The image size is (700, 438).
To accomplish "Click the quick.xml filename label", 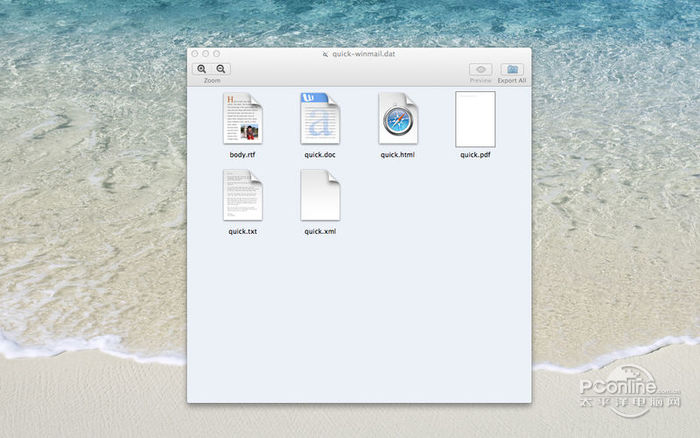I will (x=320, y=231).
